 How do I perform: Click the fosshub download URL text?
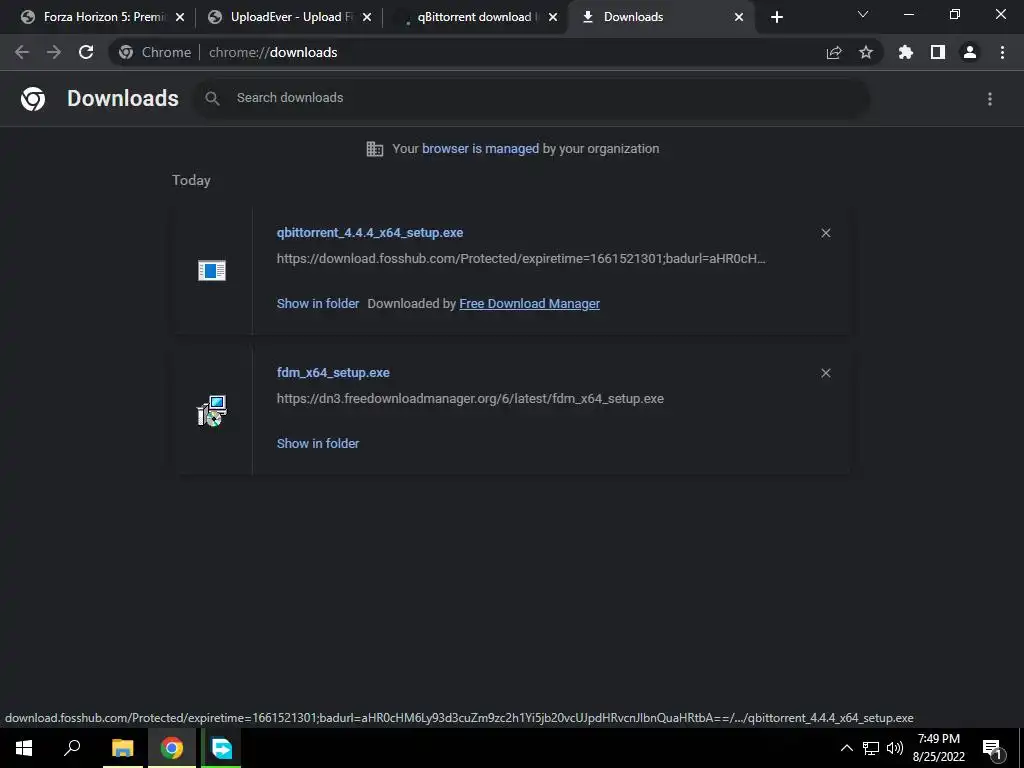[521, 259]
